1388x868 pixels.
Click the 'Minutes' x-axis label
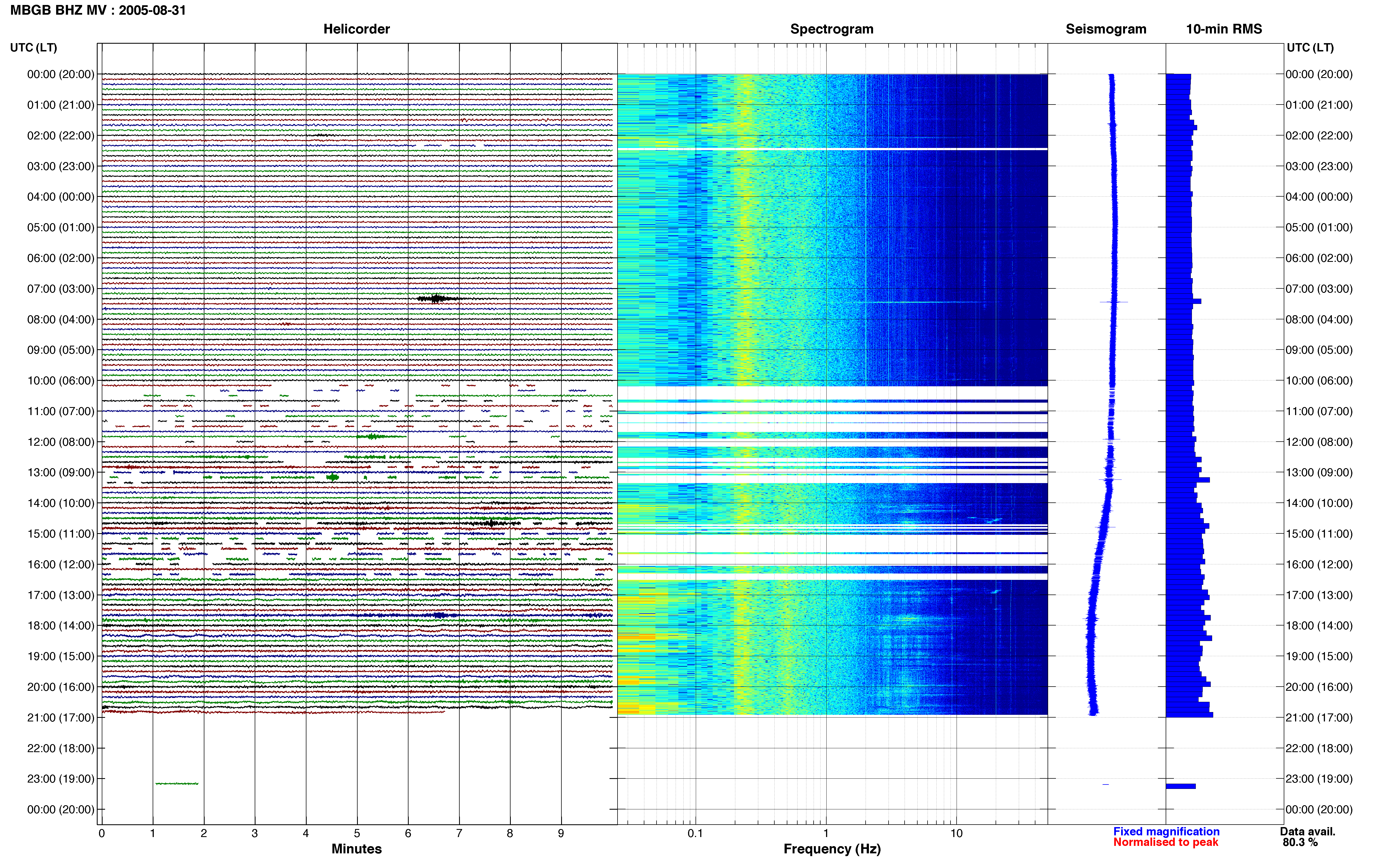356,848
